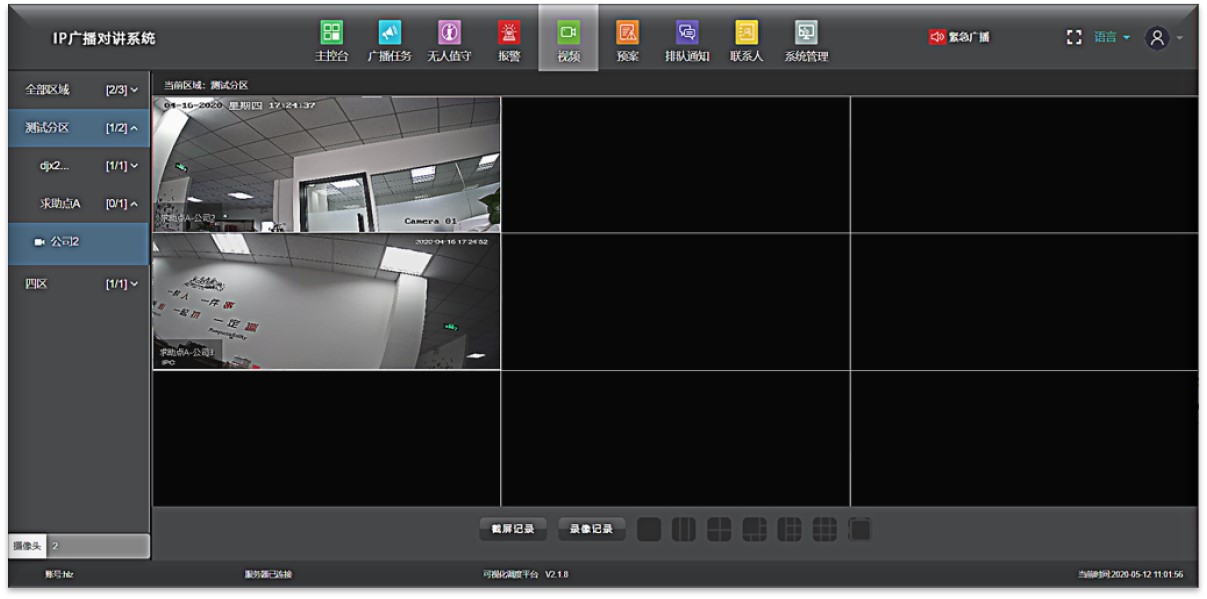The image size is (1207, 599).
Task: Click the 录像记录 recording records button
Action: coord(592,529)
